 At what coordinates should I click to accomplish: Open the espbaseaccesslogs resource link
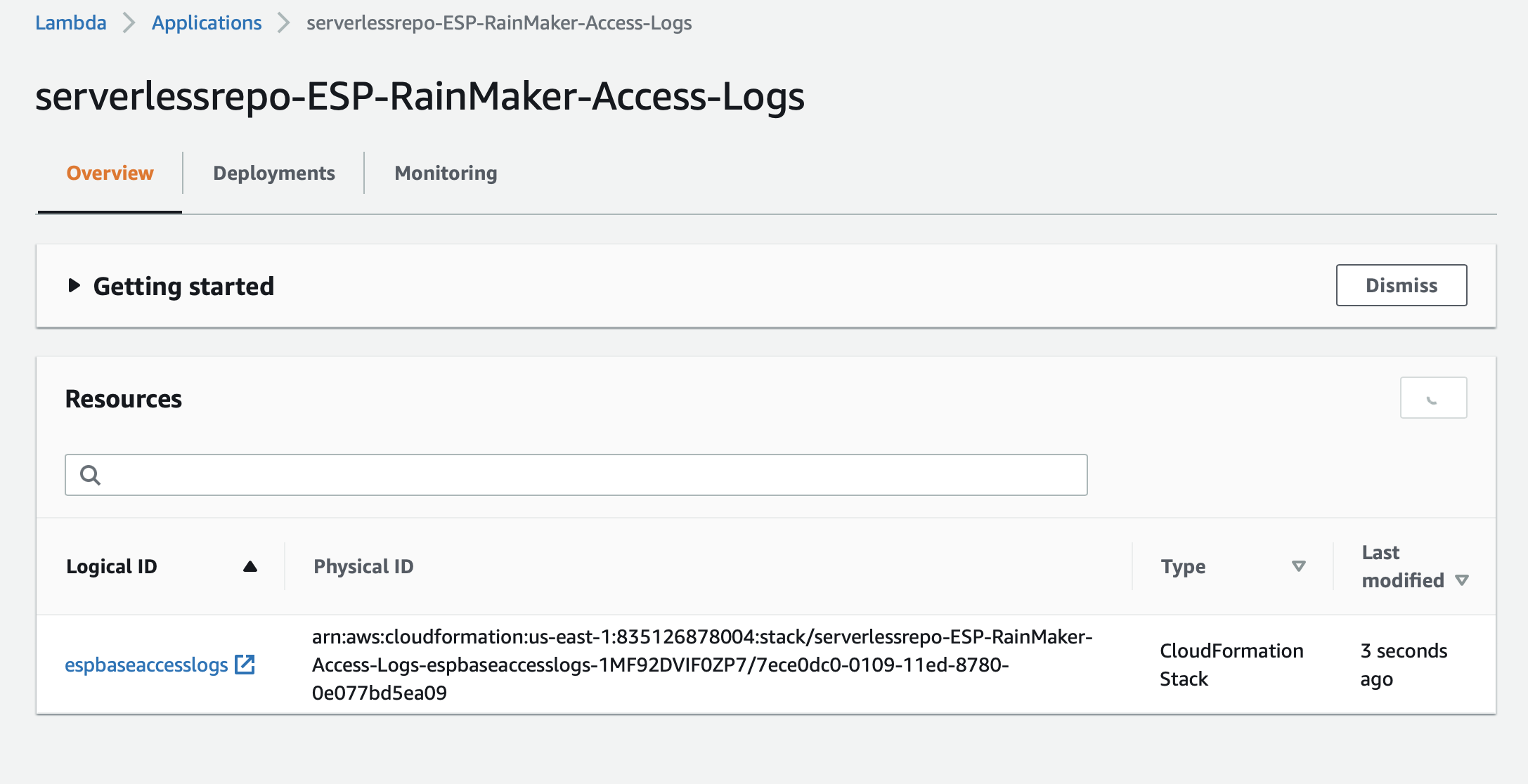coord(146,665)
